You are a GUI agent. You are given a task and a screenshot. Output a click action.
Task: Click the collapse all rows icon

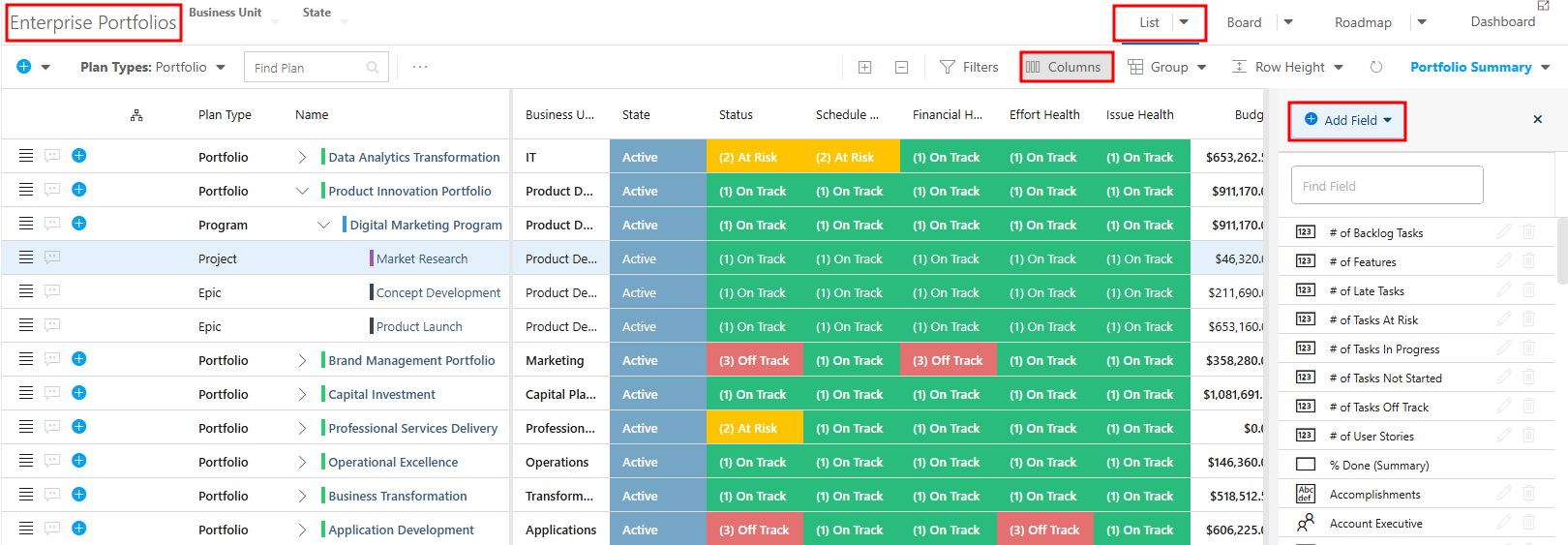901,67
